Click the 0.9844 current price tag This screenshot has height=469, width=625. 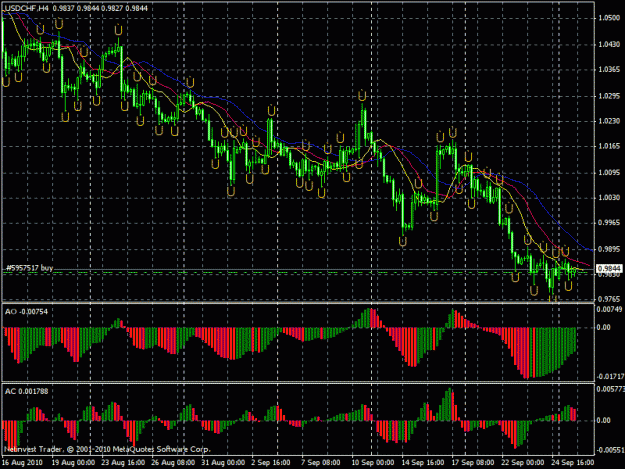coord(609,269)
